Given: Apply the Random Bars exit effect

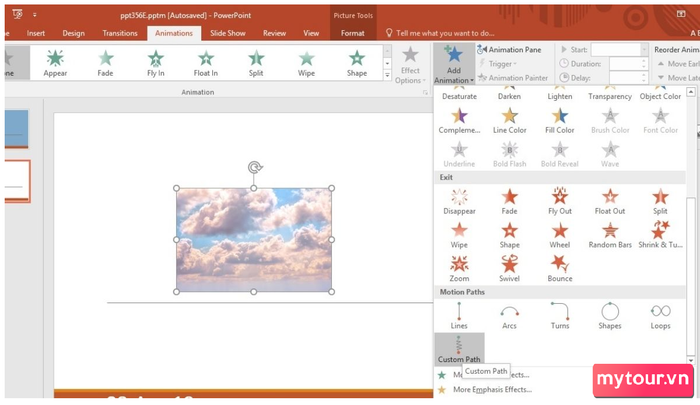Looking at the screenshot, I should pos(610,235).
